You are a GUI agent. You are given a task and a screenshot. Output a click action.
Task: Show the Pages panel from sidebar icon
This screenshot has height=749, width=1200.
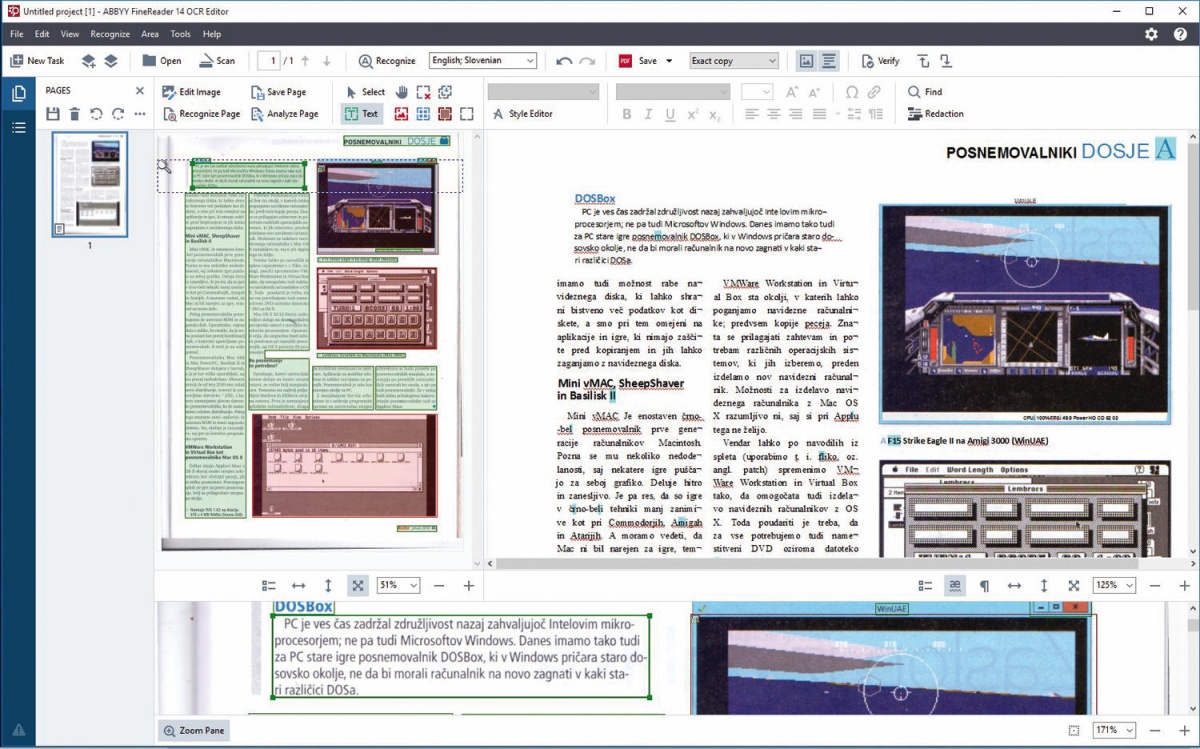point(18,94)
